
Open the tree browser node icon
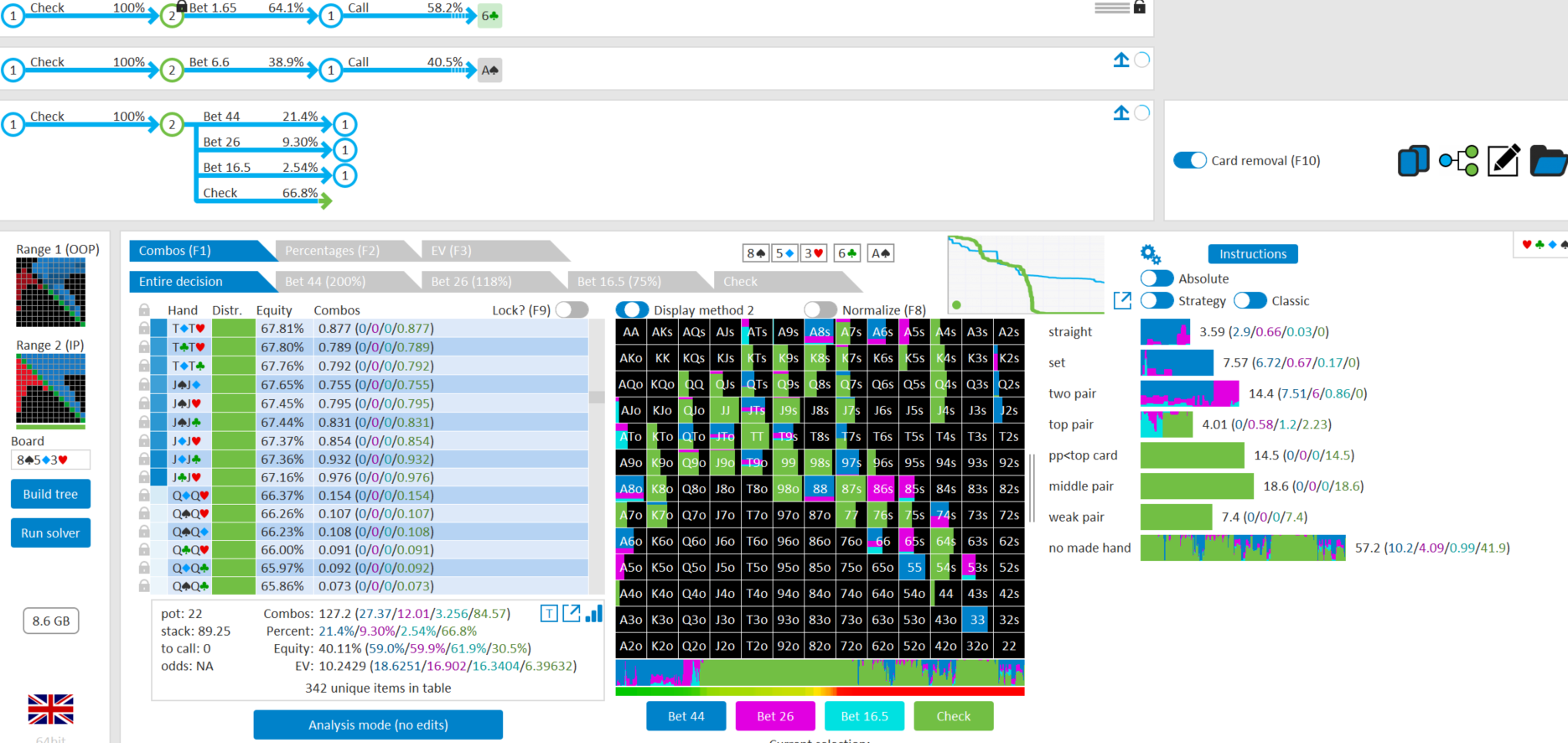1459,160
